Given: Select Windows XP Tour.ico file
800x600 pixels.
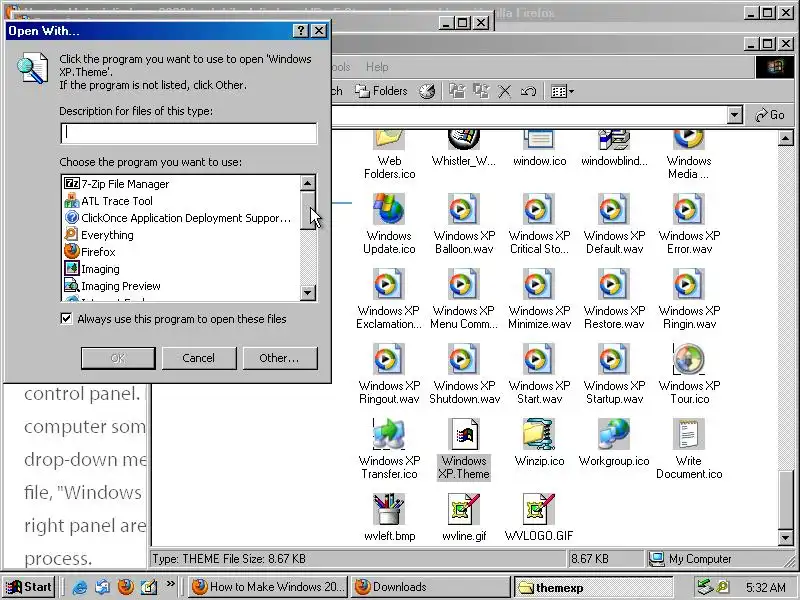Looking at the screenshot, I should (689, 374).
